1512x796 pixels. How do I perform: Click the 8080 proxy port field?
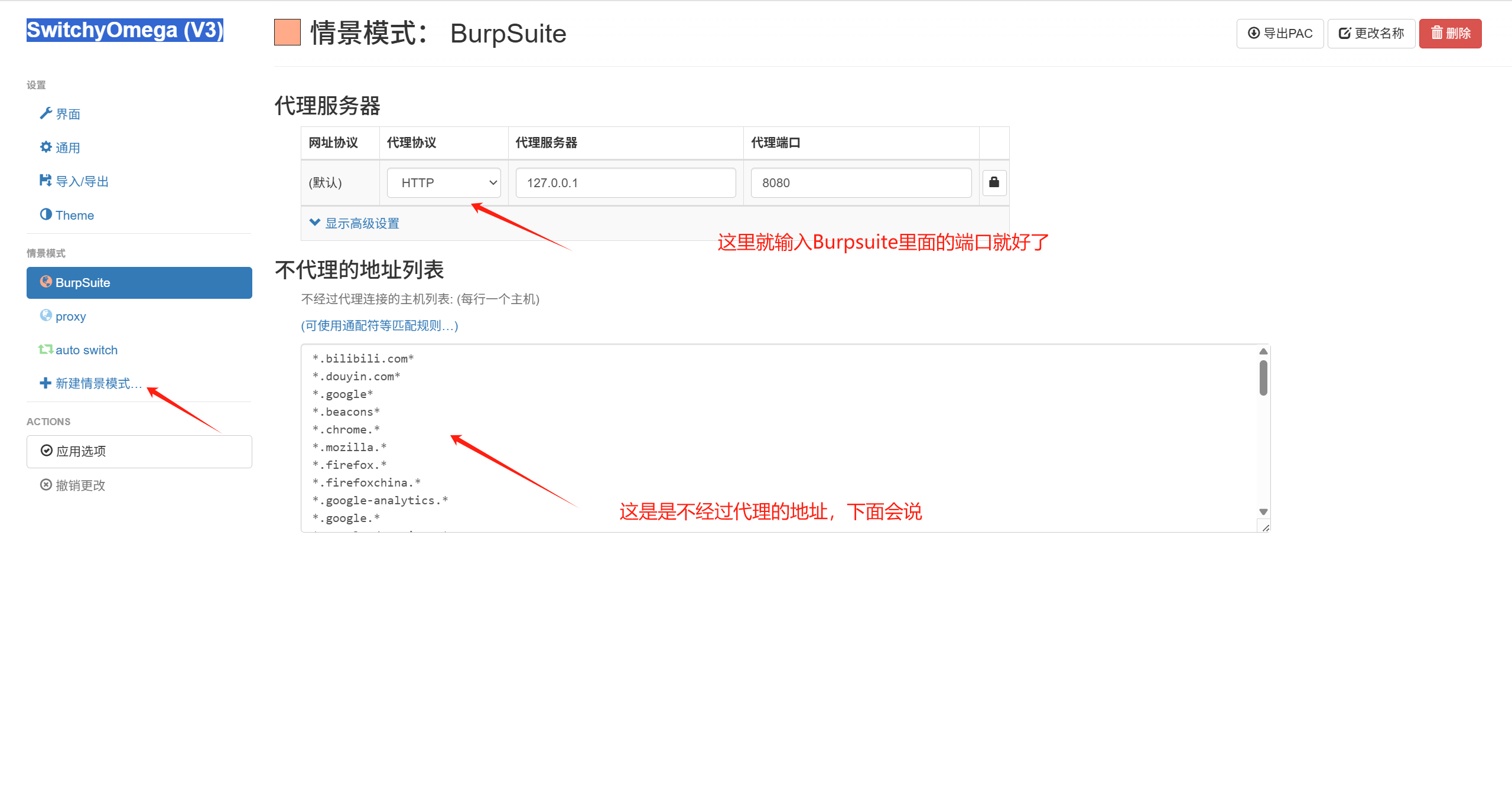coord(860,183)
